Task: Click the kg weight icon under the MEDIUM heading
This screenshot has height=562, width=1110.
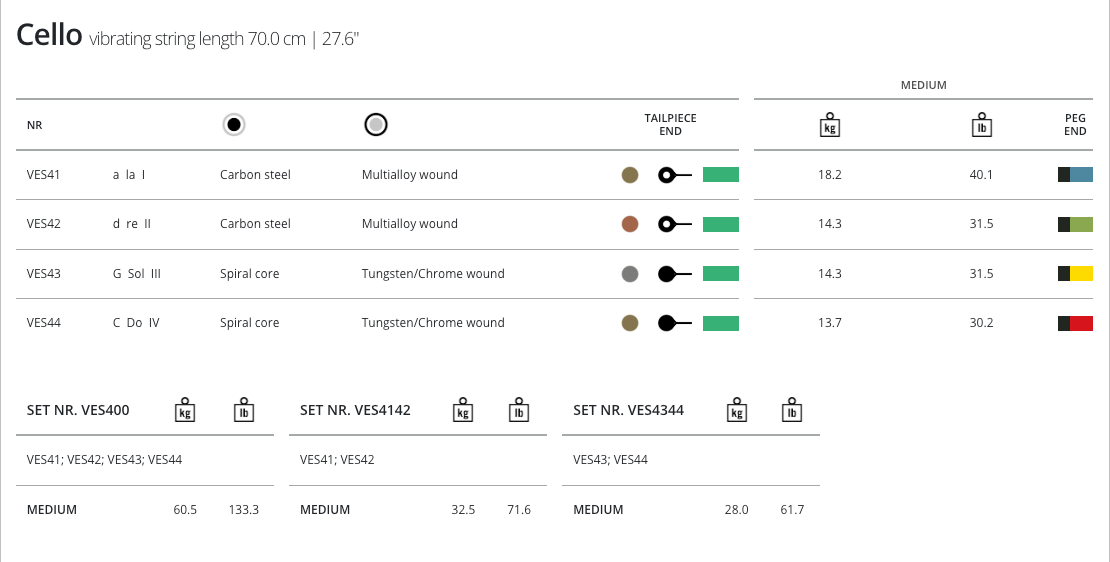Action: point(829,125)
